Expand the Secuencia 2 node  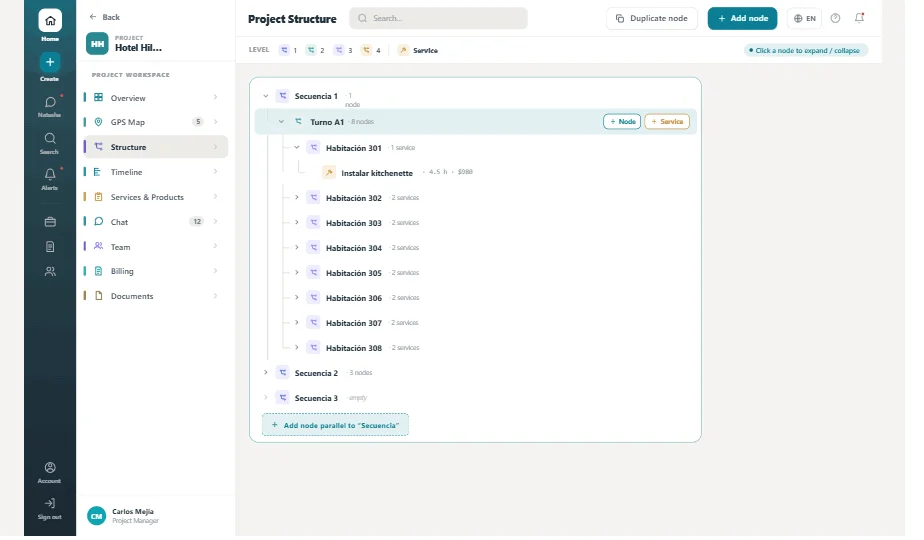click(x=266, y=373)
